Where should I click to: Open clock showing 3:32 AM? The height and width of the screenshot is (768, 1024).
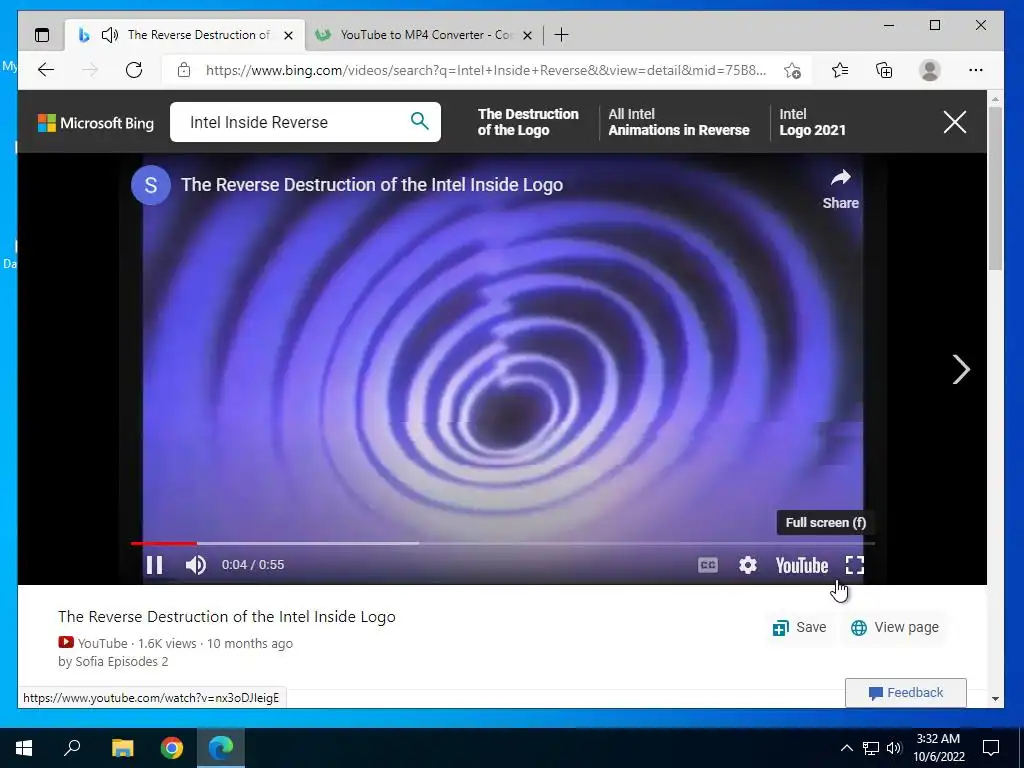tap(938, 748)
